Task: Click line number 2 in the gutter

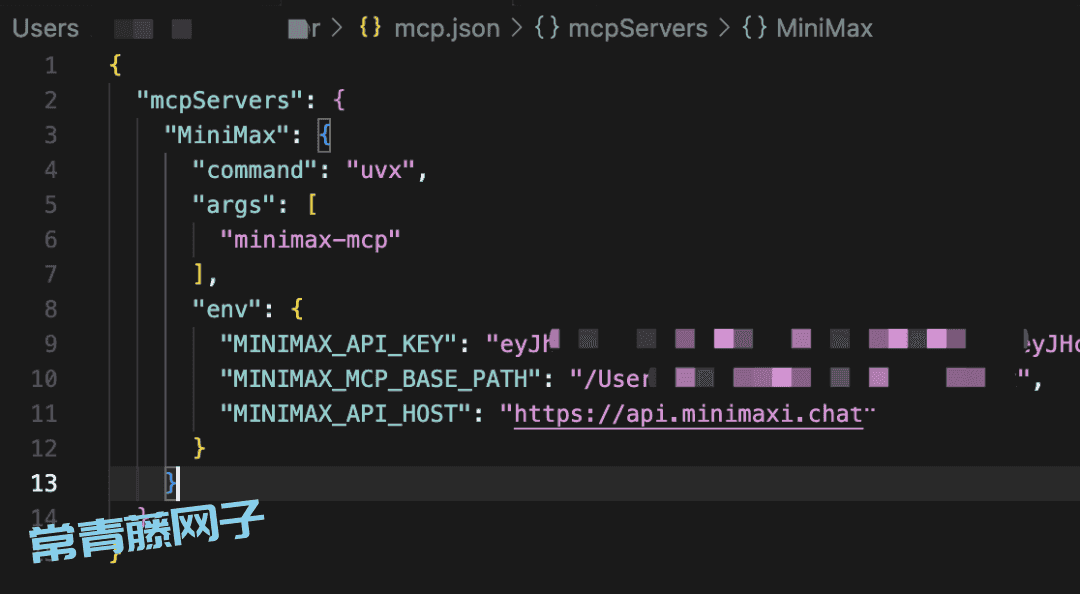Action: click(x=50, y=101)
